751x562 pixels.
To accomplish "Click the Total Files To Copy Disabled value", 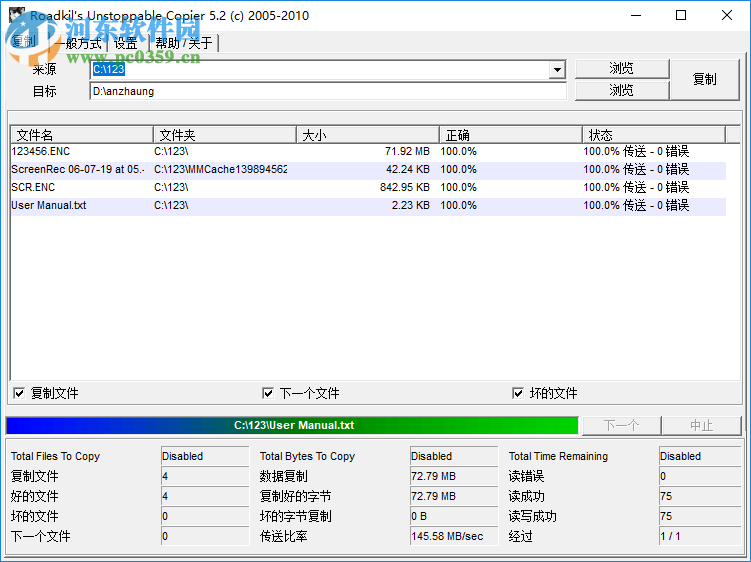I will click(x=205, y=456).
